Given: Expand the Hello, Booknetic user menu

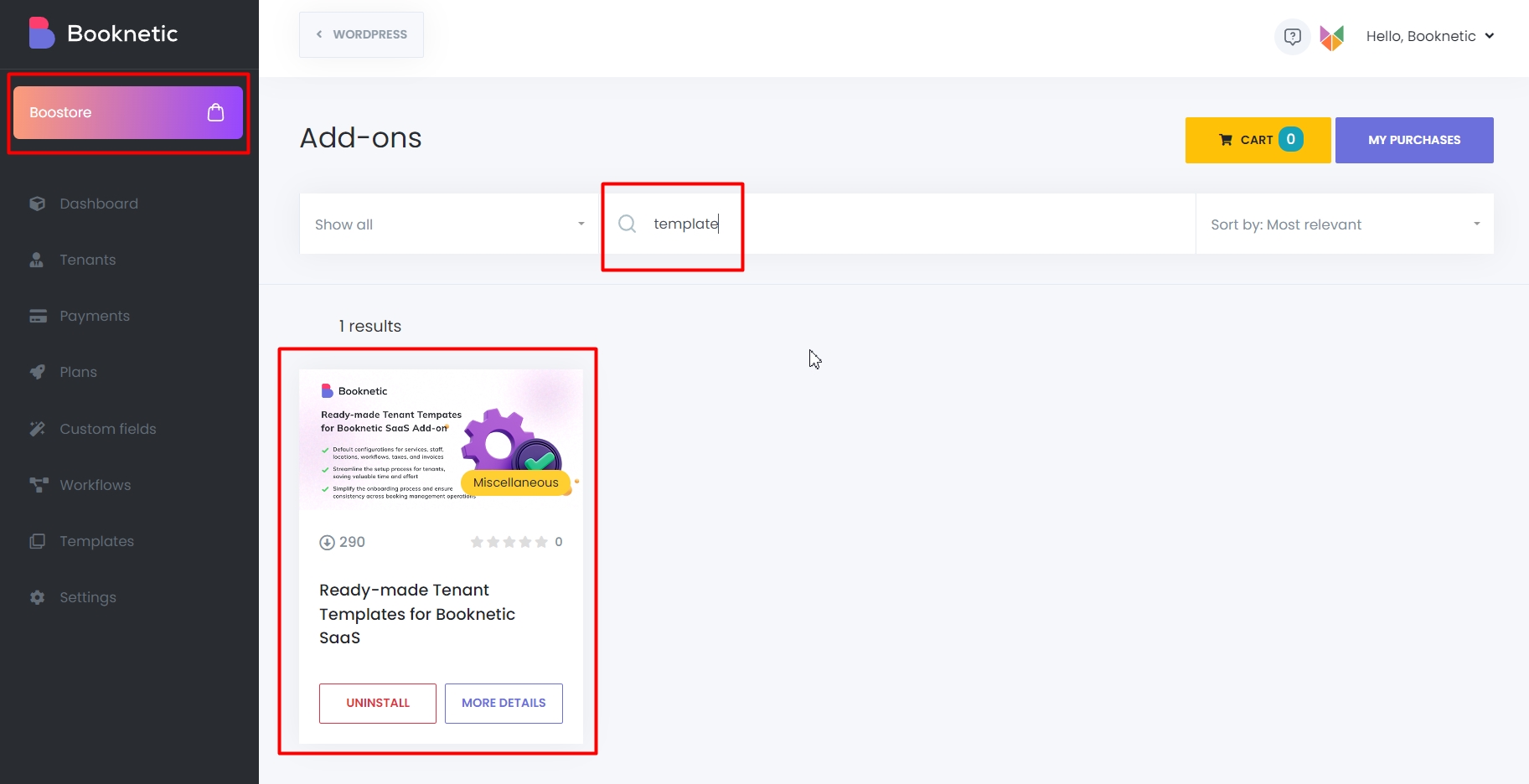Looking at the screenshot, I should 1429,36.
